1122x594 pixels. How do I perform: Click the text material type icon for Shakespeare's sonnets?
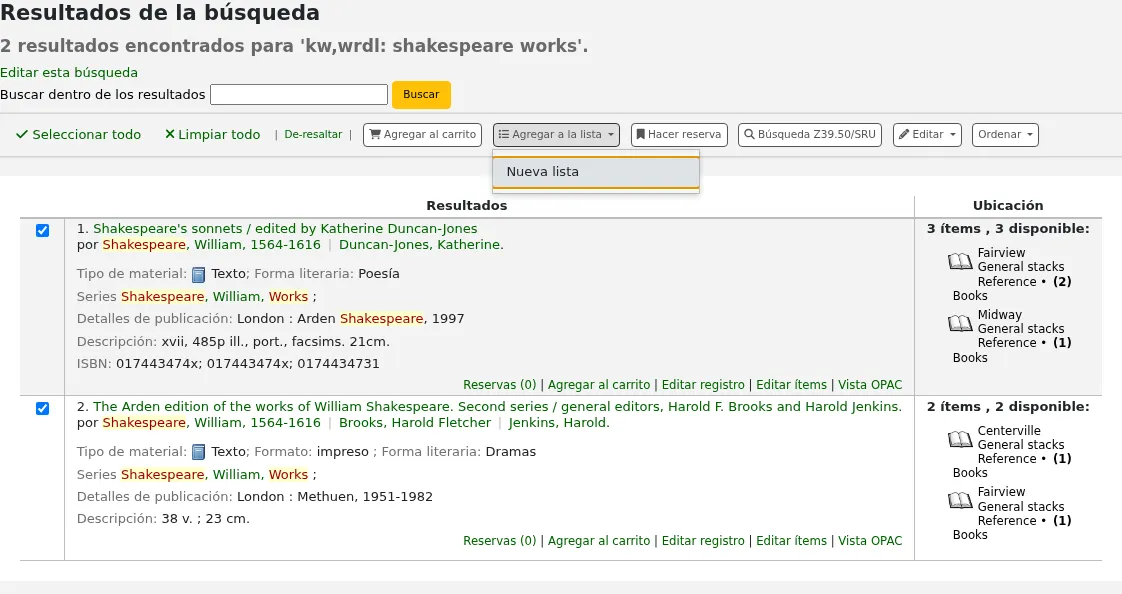[198, 275]
